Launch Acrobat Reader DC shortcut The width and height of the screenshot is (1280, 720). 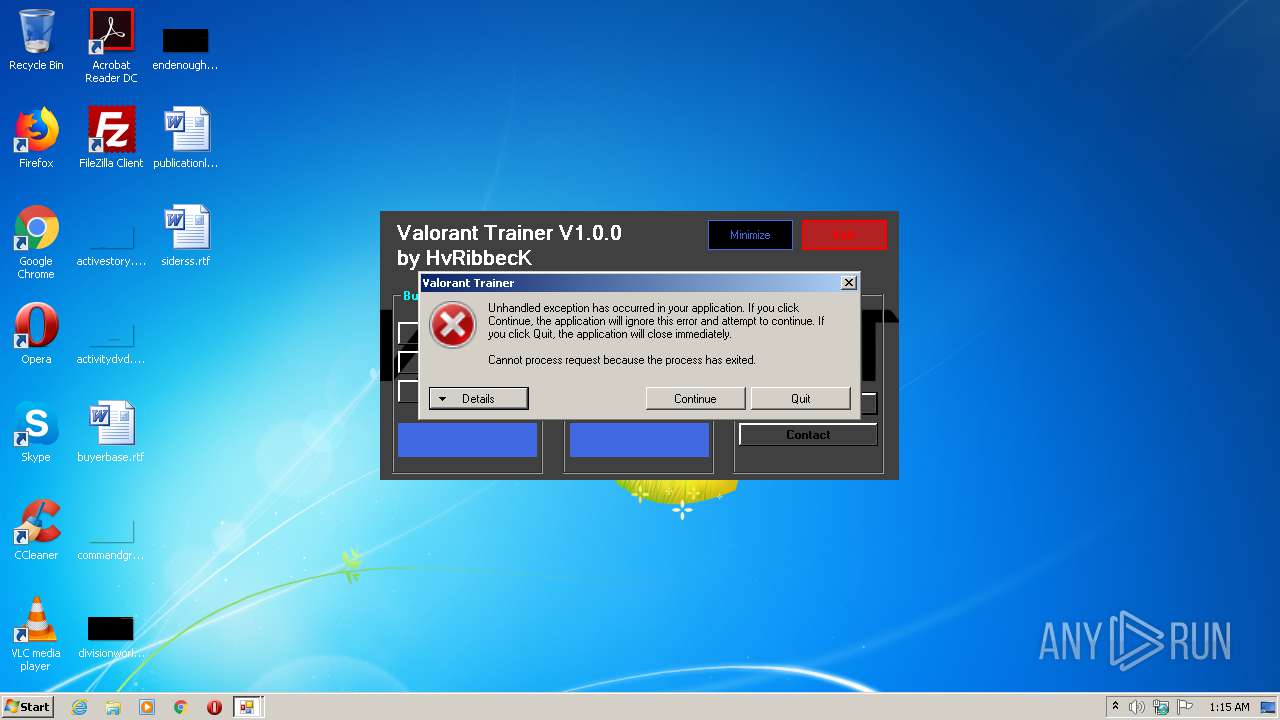(x=111, y=46)
